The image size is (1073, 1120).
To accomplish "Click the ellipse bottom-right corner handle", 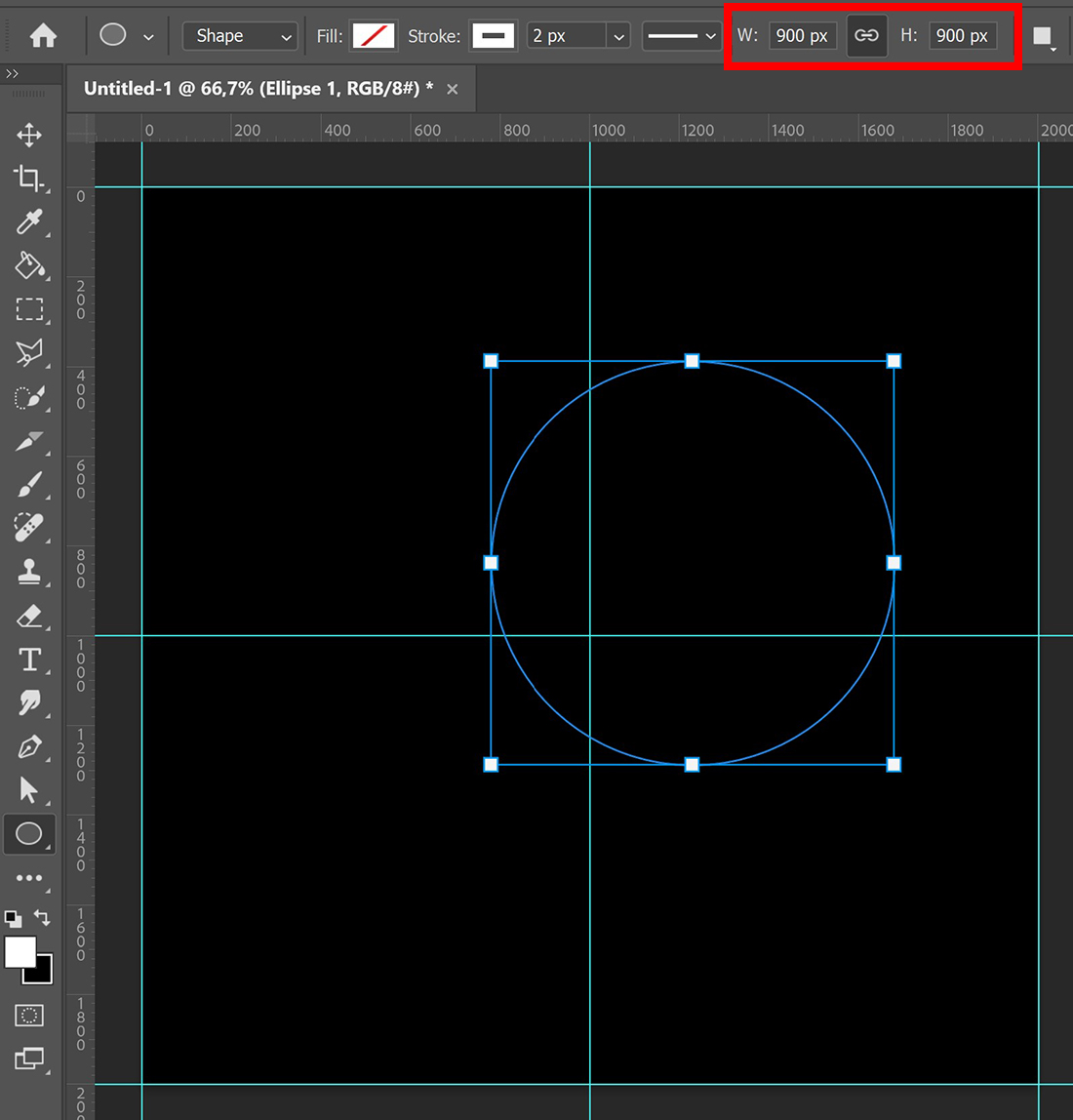I will pos(894,765).
